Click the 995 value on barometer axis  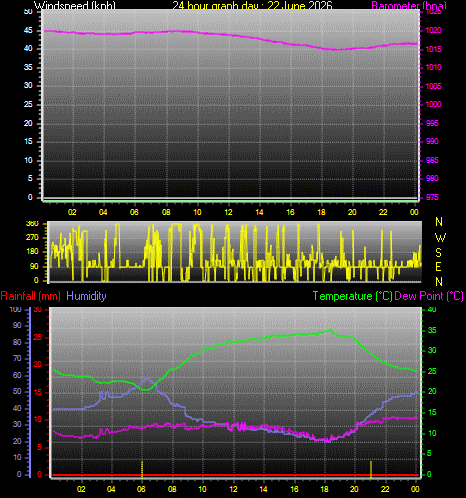coord(432,123)
